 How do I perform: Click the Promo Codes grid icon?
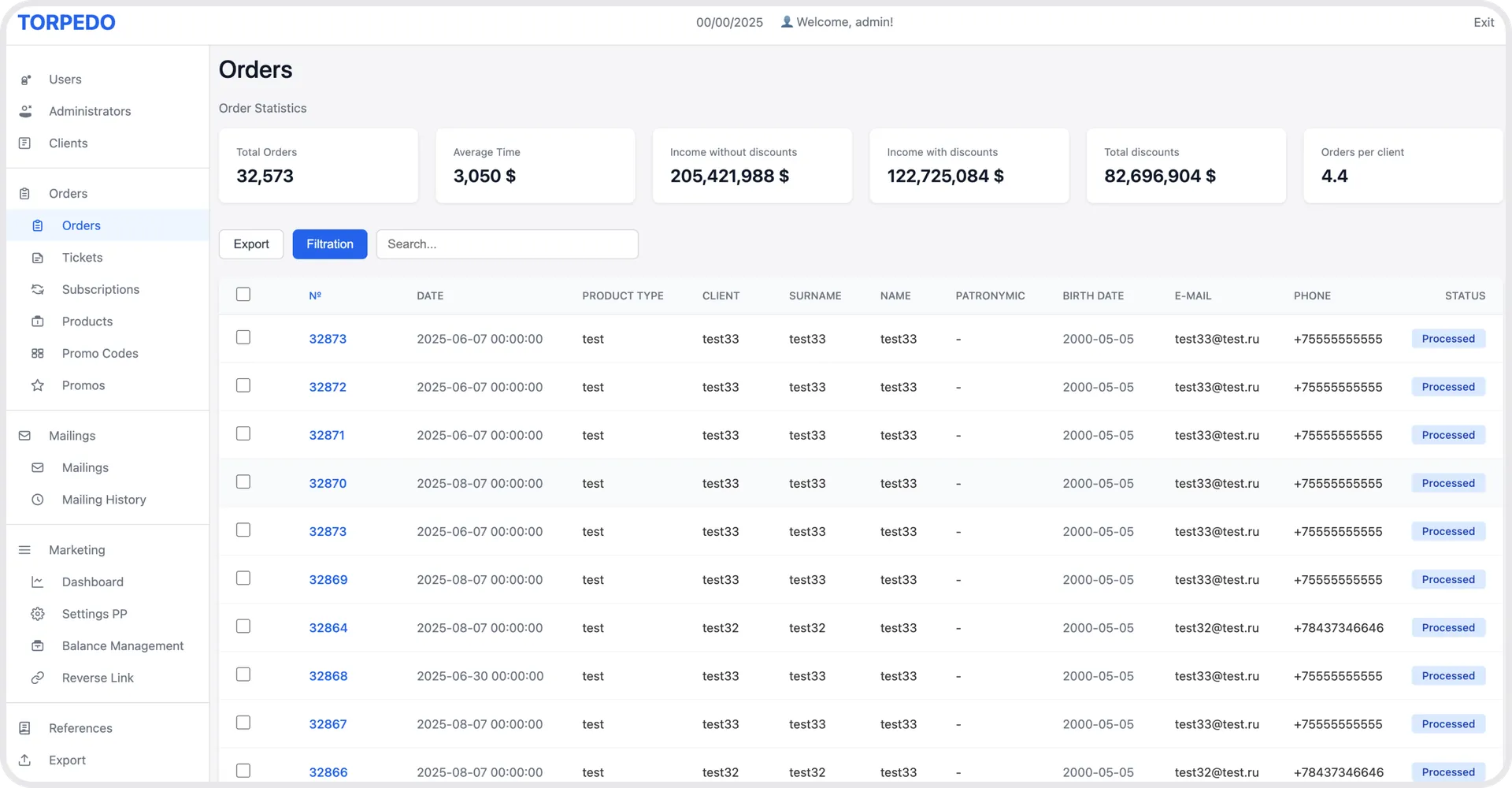[38, 353]
